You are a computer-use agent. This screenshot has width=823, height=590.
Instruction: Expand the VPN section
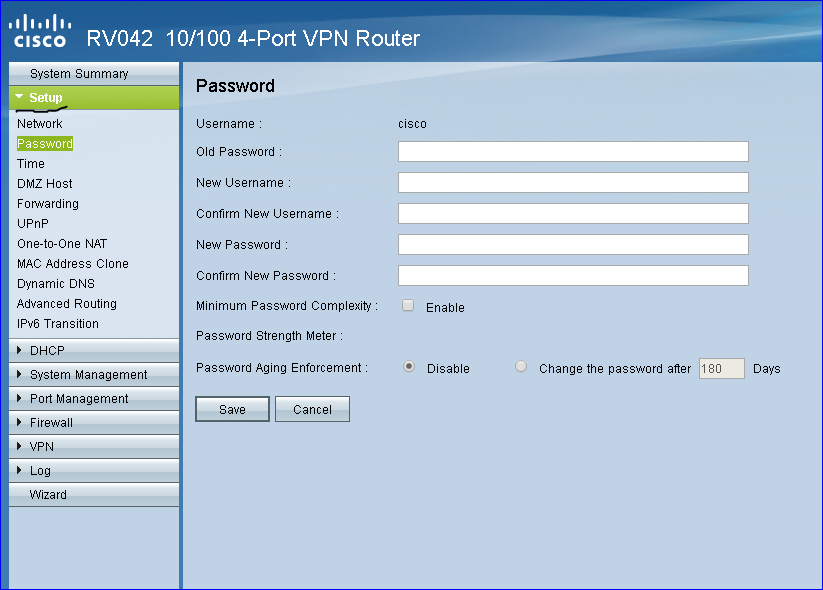[94, 447]
